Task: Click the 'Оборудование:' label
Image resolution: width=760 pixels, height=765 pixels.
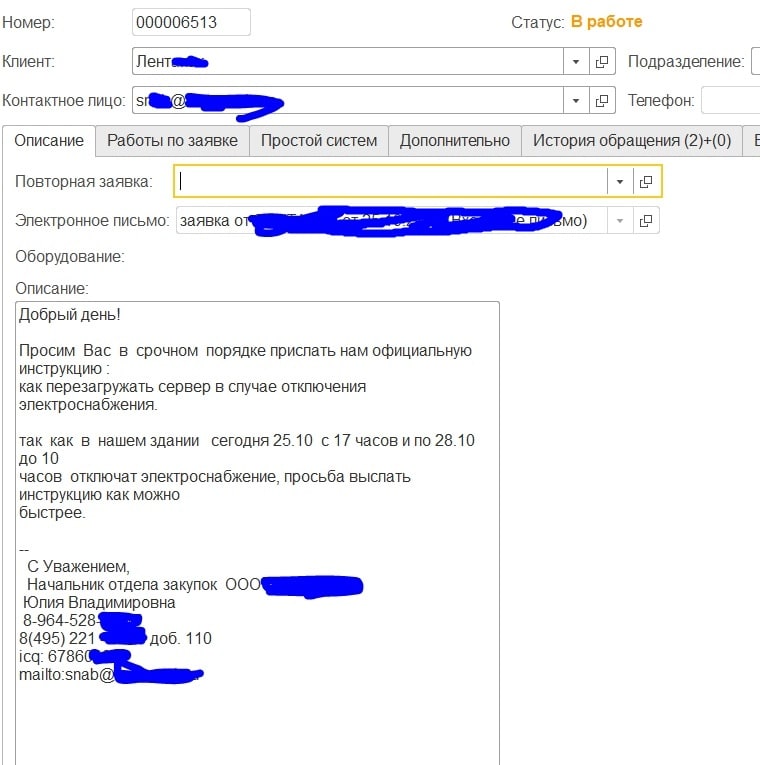Action: [70, 257]
